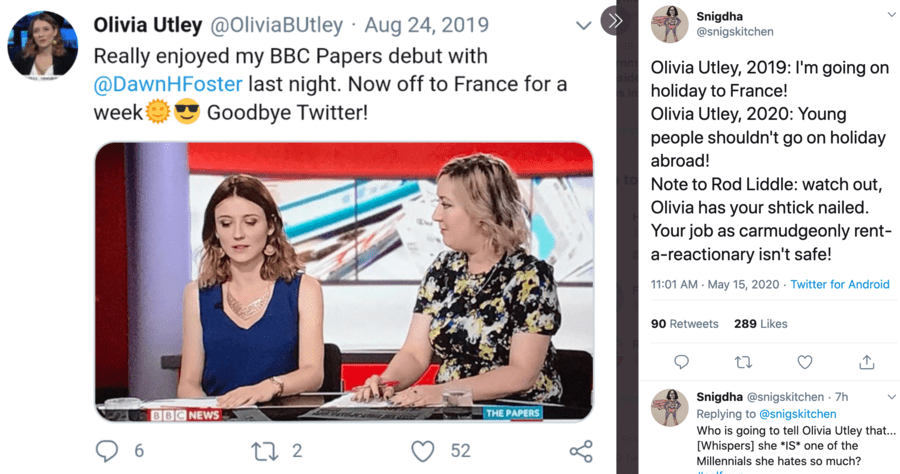Screen dimensions: 900x474
Task: Open Snigdha's profile picture
Action: 669,24
